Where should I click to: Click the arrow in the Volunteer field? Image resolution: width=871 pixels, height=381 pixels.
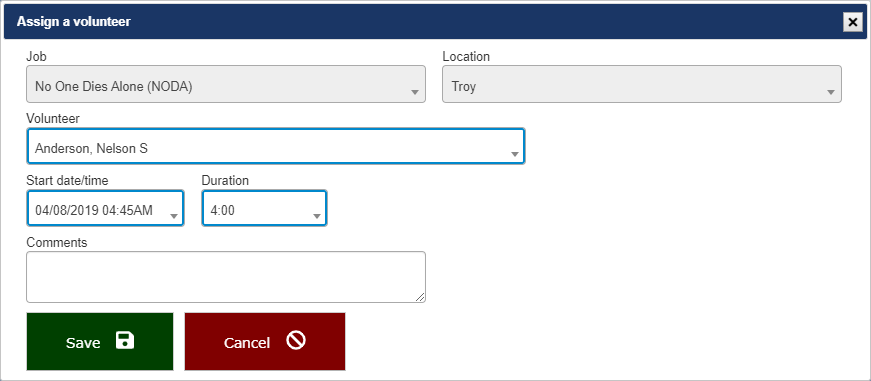pos(514,154)
